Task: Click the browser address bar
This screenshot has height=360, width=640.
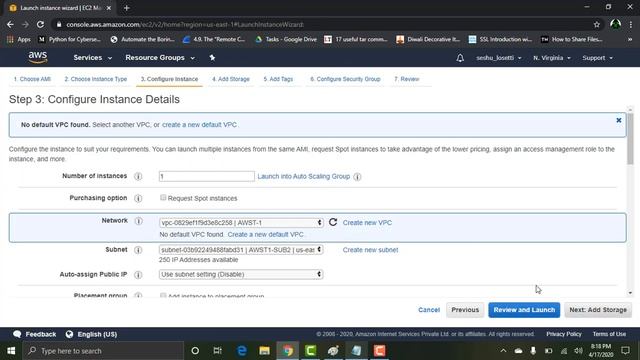Action: point(322,24)
